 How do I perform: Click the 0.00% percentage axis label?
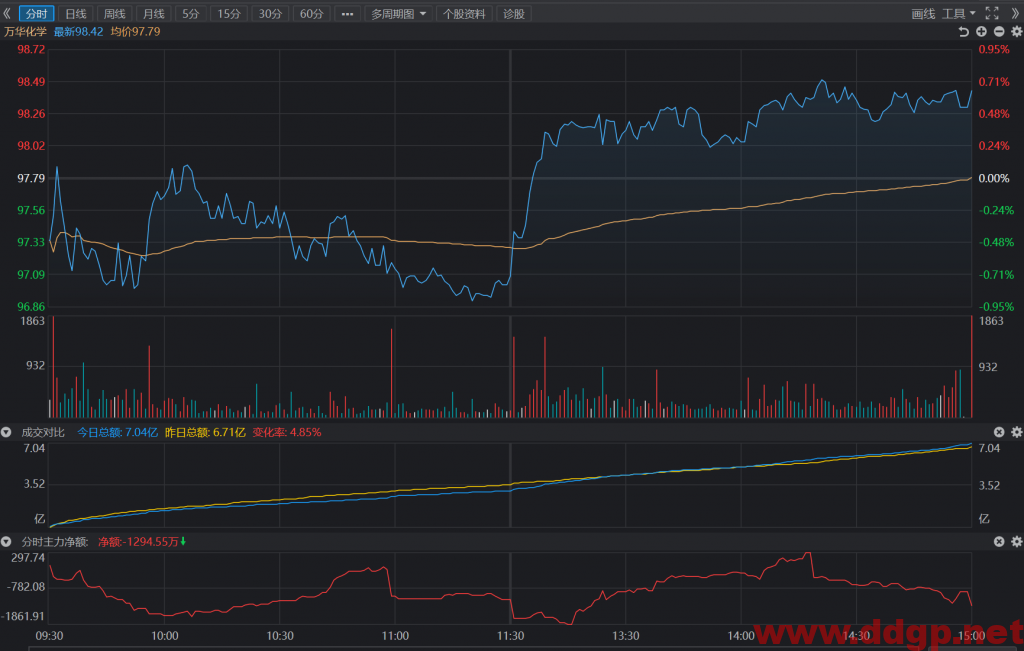click(x=994, y=178)
